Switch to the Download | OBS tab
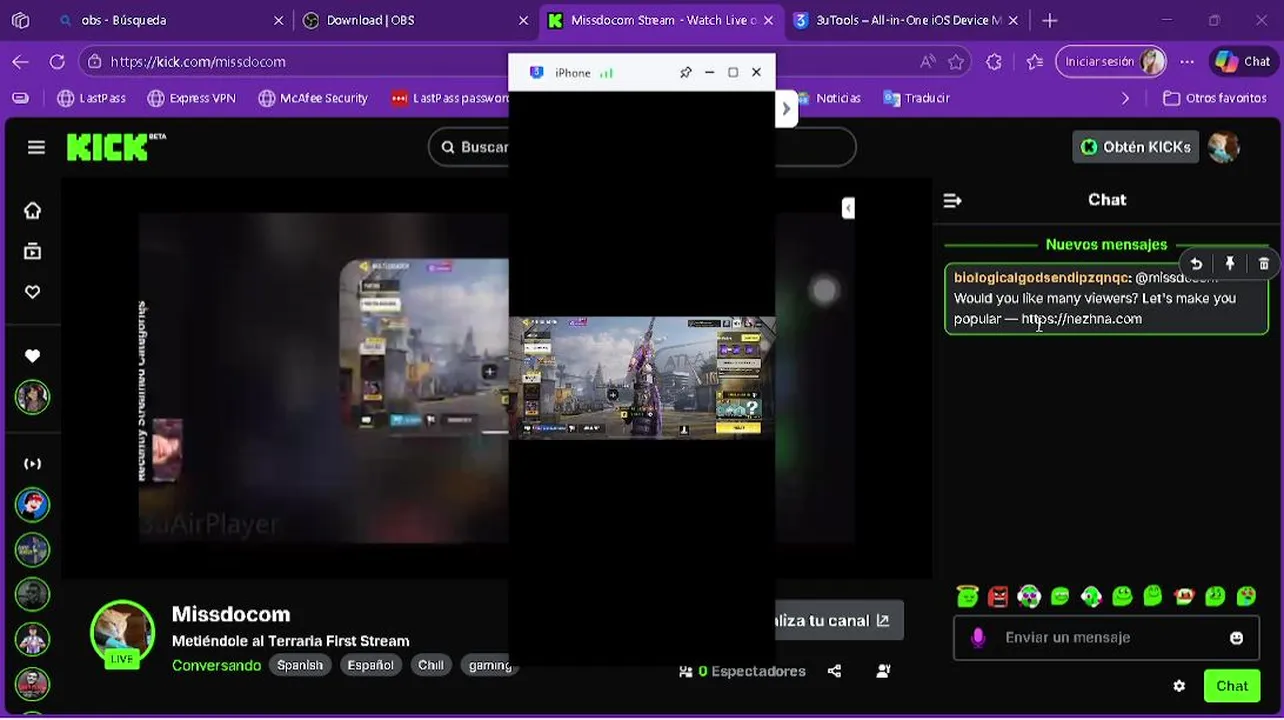Image resolution: width=1284 pixels, height=720 pixels. tap(416, 20)
